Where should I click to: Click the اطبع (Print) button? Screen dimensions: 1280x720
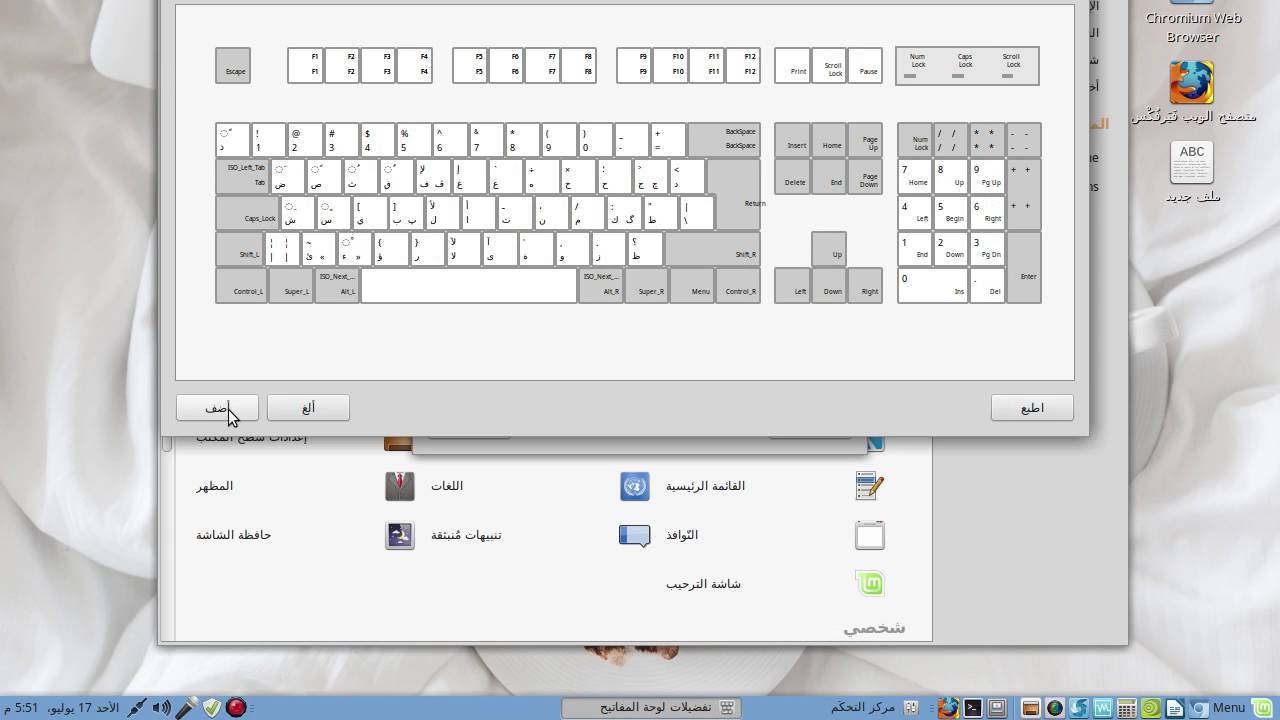pyautogui.click(x=1032, y=408)
